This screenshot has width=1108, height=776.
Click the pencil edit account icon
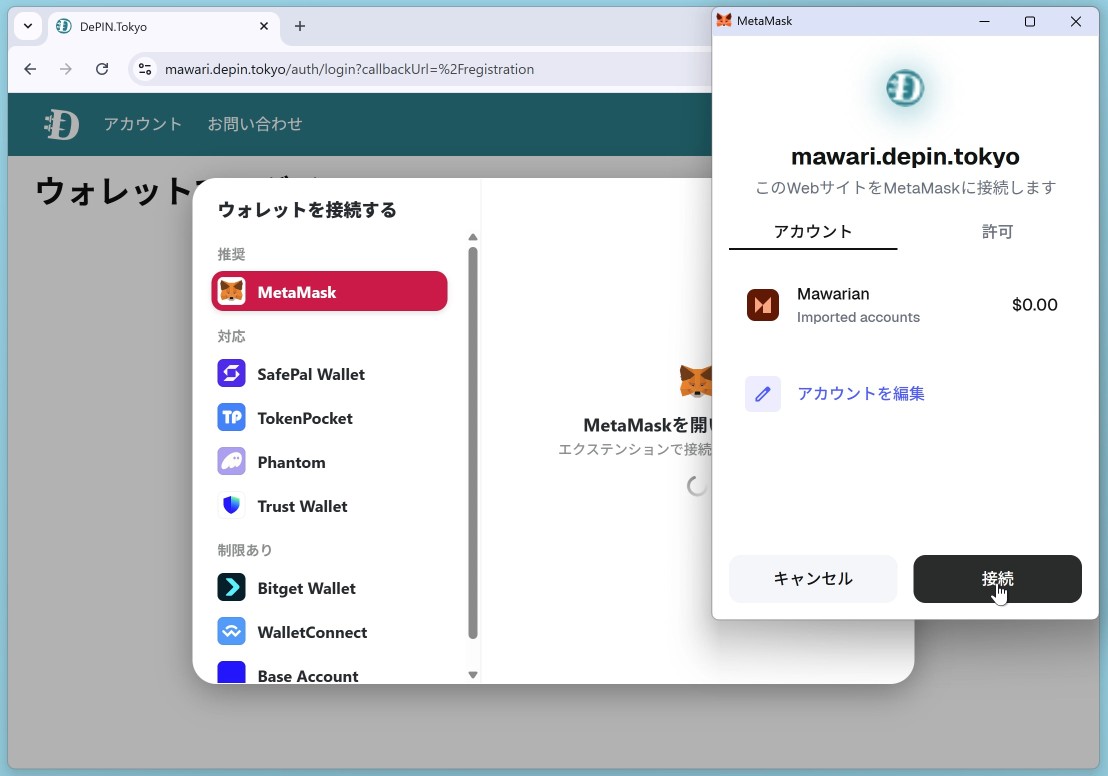coord(763,394)
